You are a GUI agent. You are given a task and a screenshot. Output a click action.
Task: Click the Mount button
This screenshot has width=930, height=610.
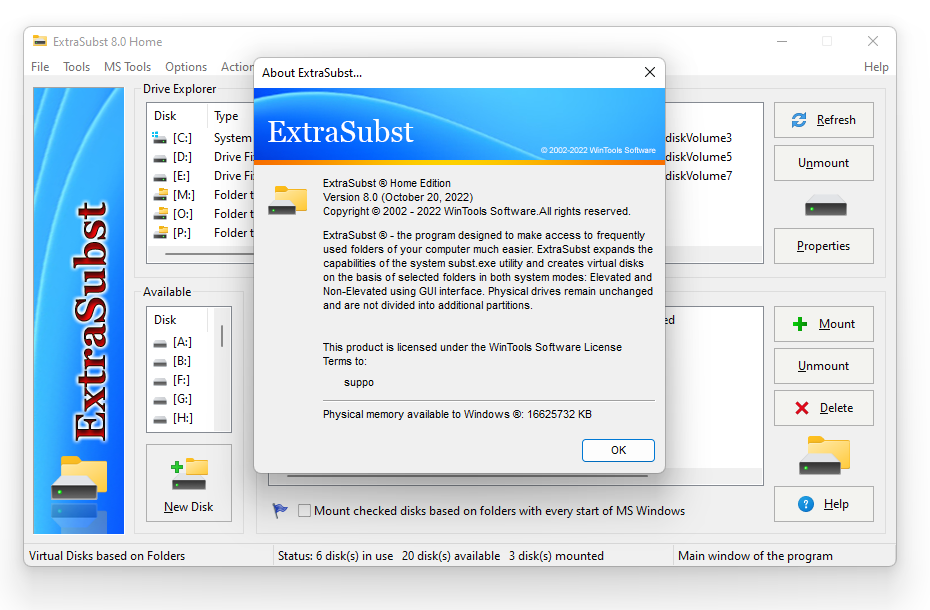(x=823, y=323)
